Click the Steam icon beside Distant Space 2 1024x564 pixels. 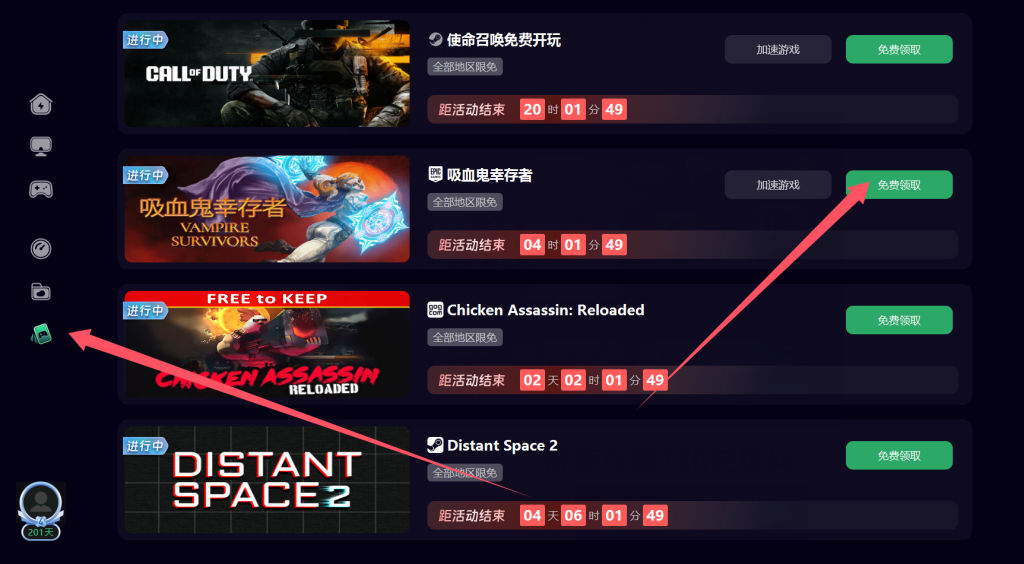435,445
